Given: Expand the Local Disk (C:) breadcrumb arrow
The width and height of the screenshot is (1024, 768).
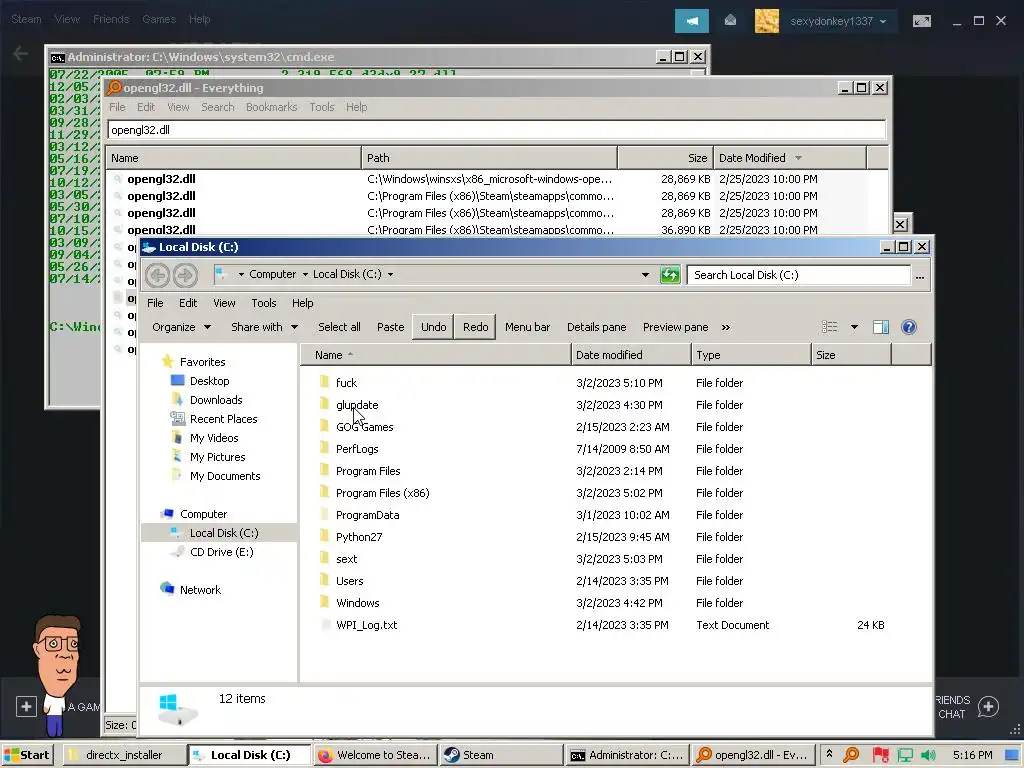Looking at the screenshot, I should (391, 275).
